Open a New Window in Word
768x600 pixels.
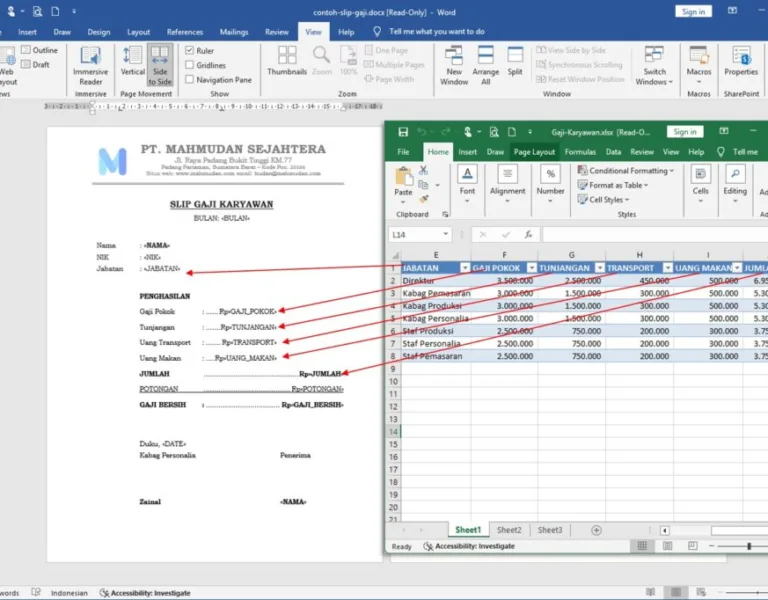coord(454,66)
